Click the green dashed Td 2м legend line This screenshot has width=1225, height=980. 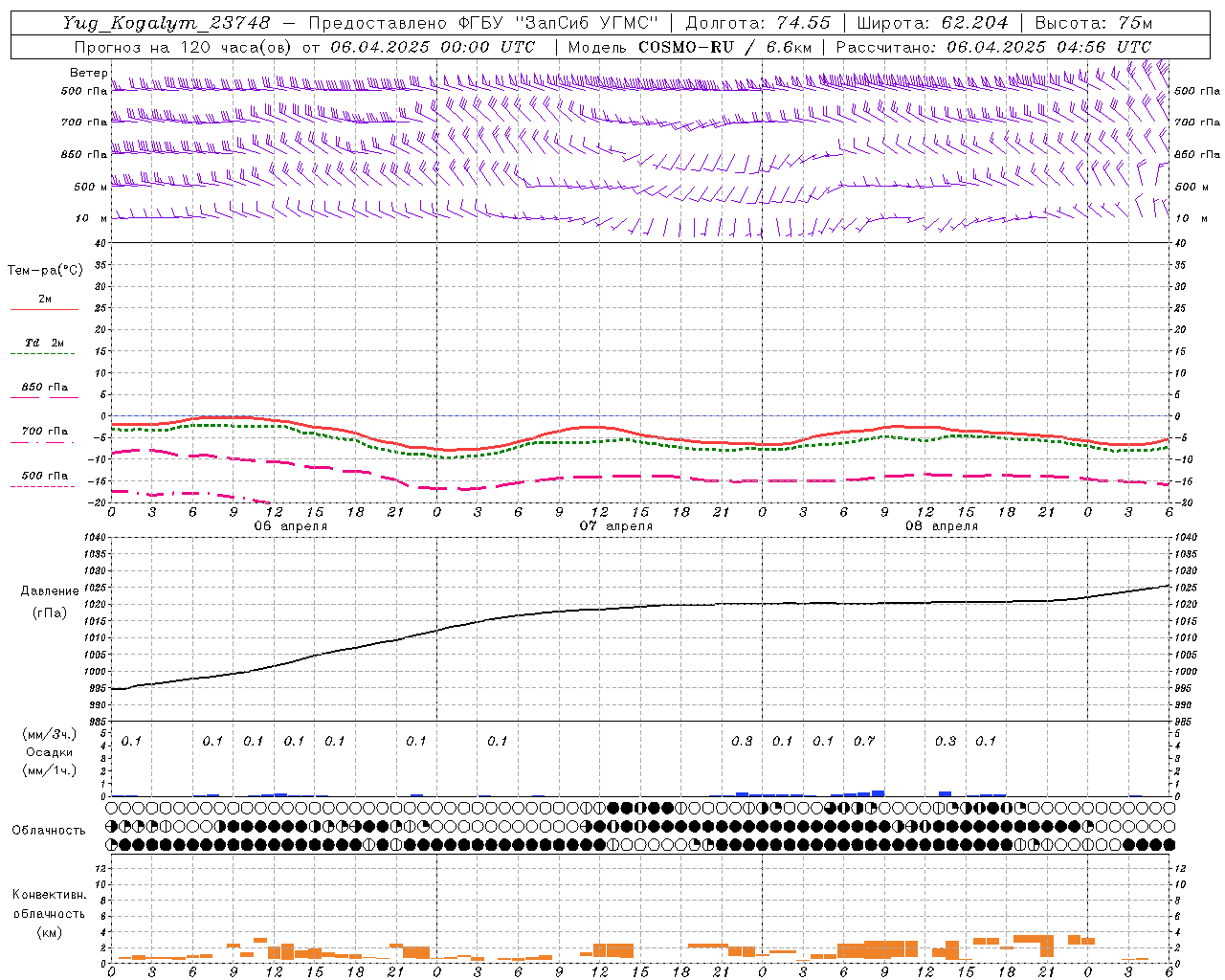[42, 353]
